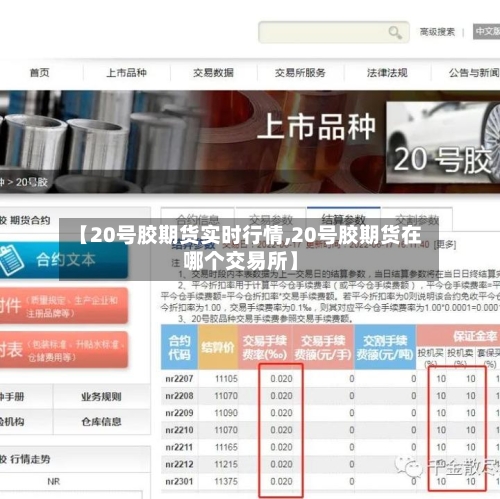The width and height of the screenshot is (500, 499).
Task: Click the 交易手续费率(‰) column header
Action: pos(265,347)
